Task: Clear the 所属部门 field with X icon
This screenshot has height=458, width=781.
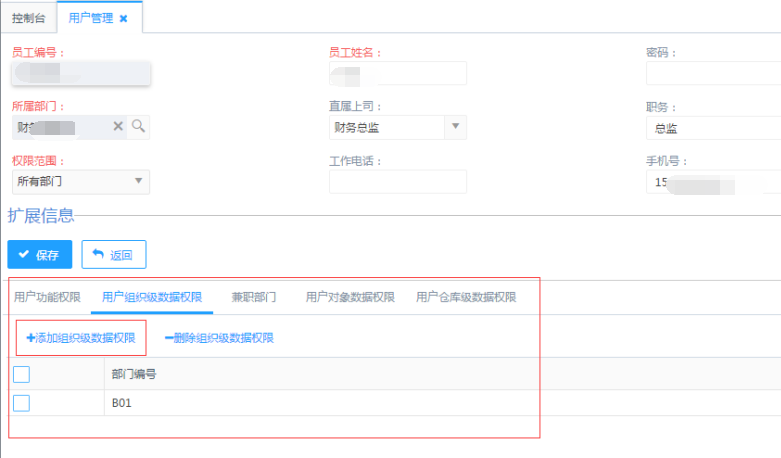Action: click(118, 127)
